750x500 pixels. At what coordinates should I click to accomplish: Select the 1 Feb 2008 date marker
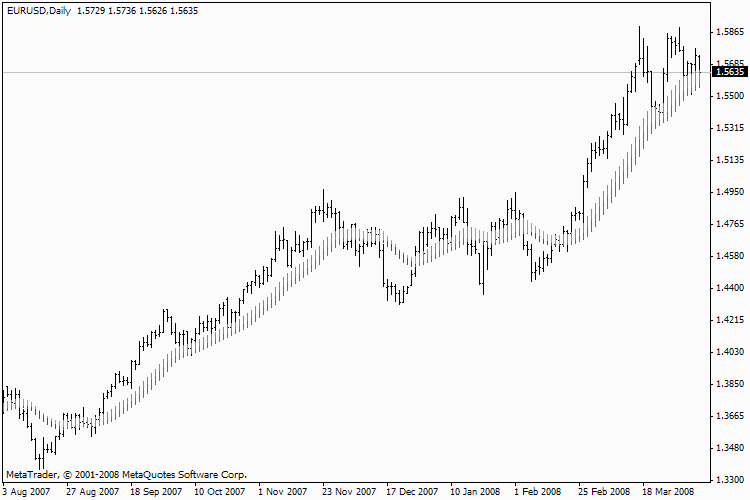pyautogui.click(x=538, y=492)
